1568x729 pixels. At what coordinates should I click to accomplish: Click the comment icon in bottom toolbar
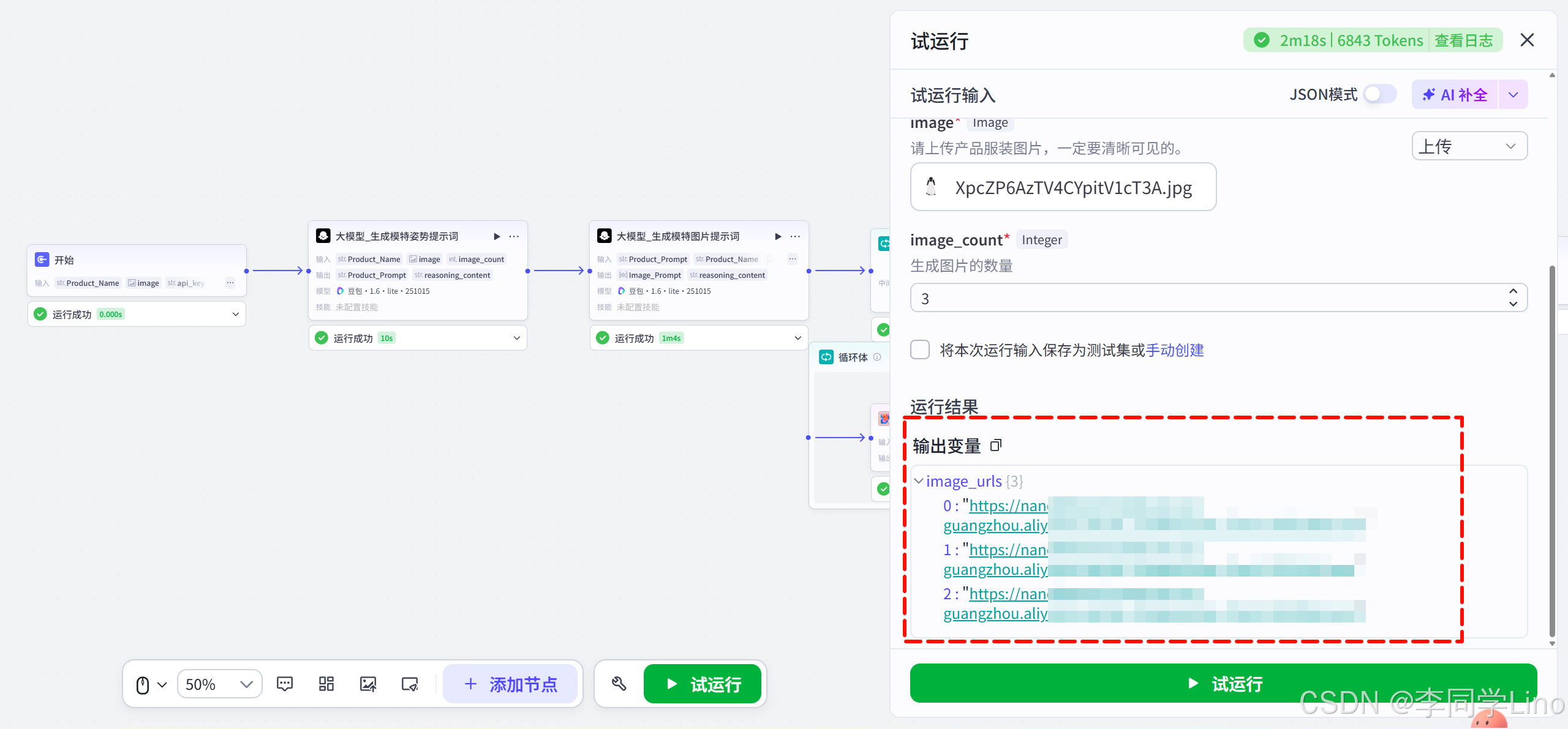pyautogui.click(x=285, y=684)
